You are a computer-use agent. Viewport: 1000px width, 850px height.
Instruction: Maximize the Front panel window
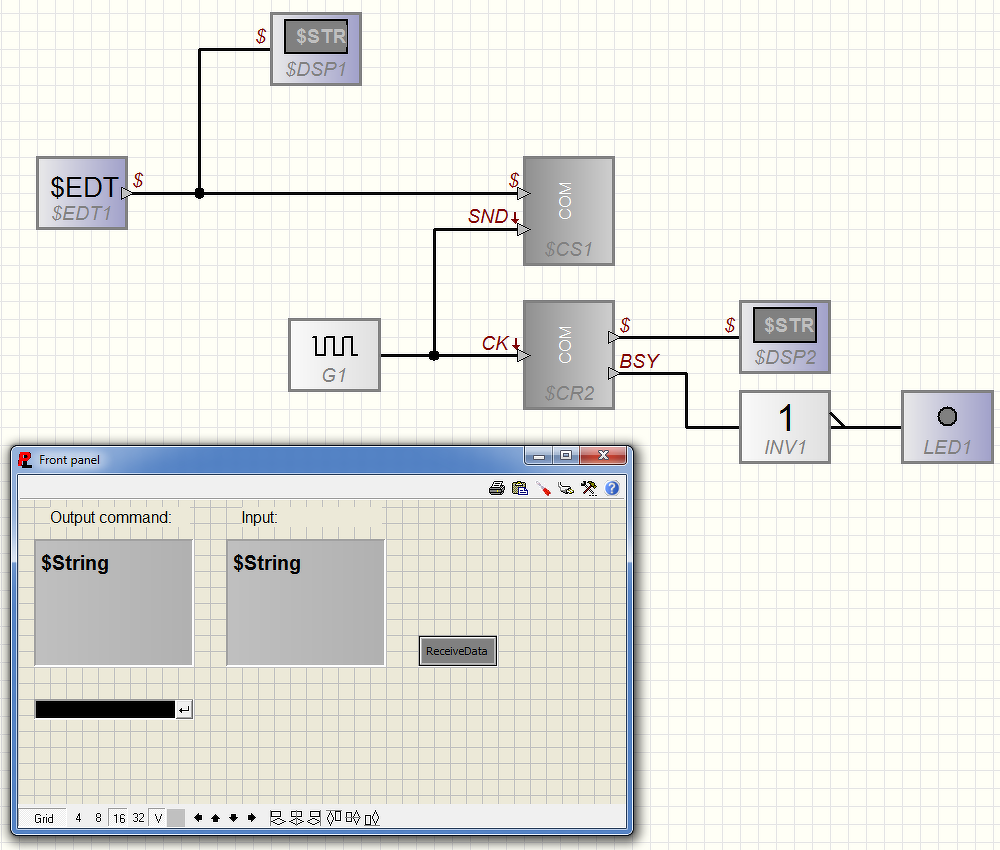566,455
